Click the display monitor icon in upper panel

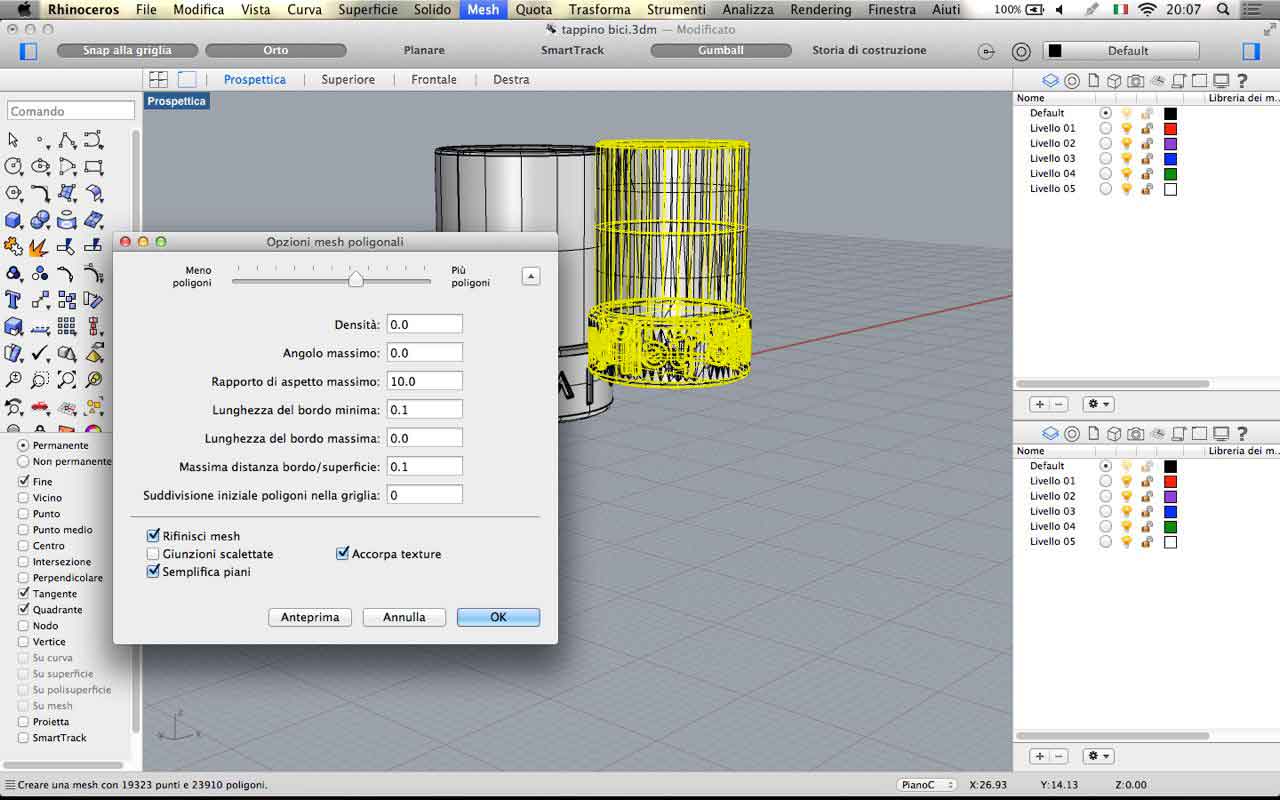point(1221,81)
